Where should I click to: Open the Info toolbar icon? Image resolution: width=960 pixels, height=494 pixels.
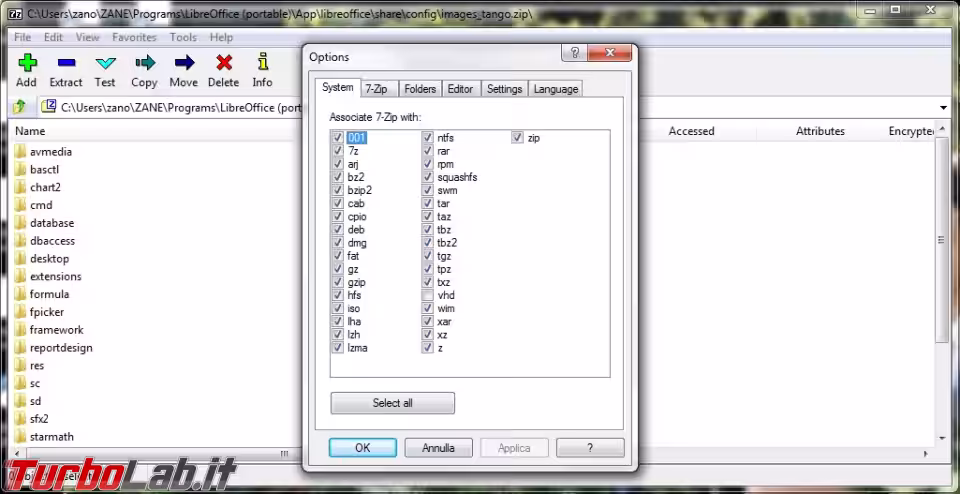(262, 63)
